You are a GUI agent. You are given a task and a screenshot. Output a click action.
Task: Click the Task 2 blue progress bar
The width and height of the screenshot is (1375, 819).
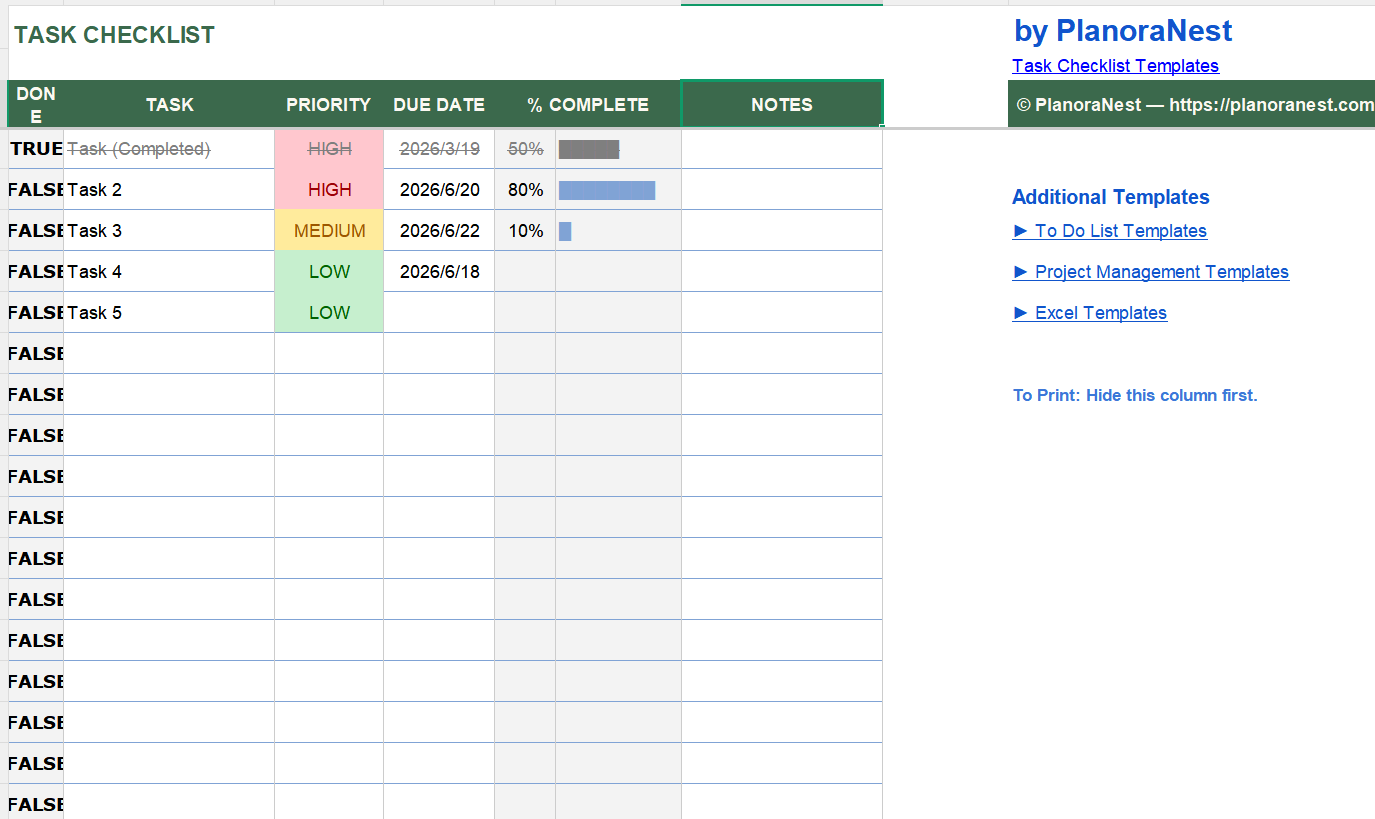pos(607,190)
